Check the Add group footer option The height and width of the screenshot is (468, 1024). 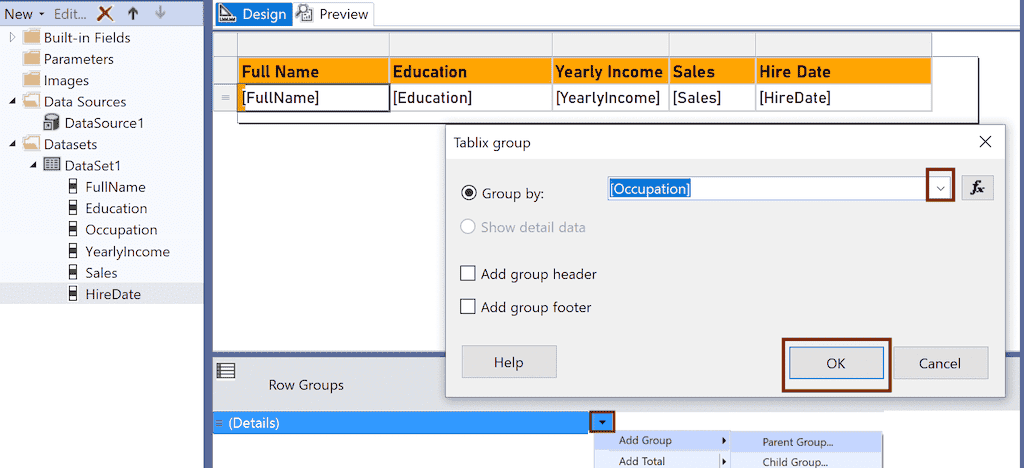click(467, 307)
